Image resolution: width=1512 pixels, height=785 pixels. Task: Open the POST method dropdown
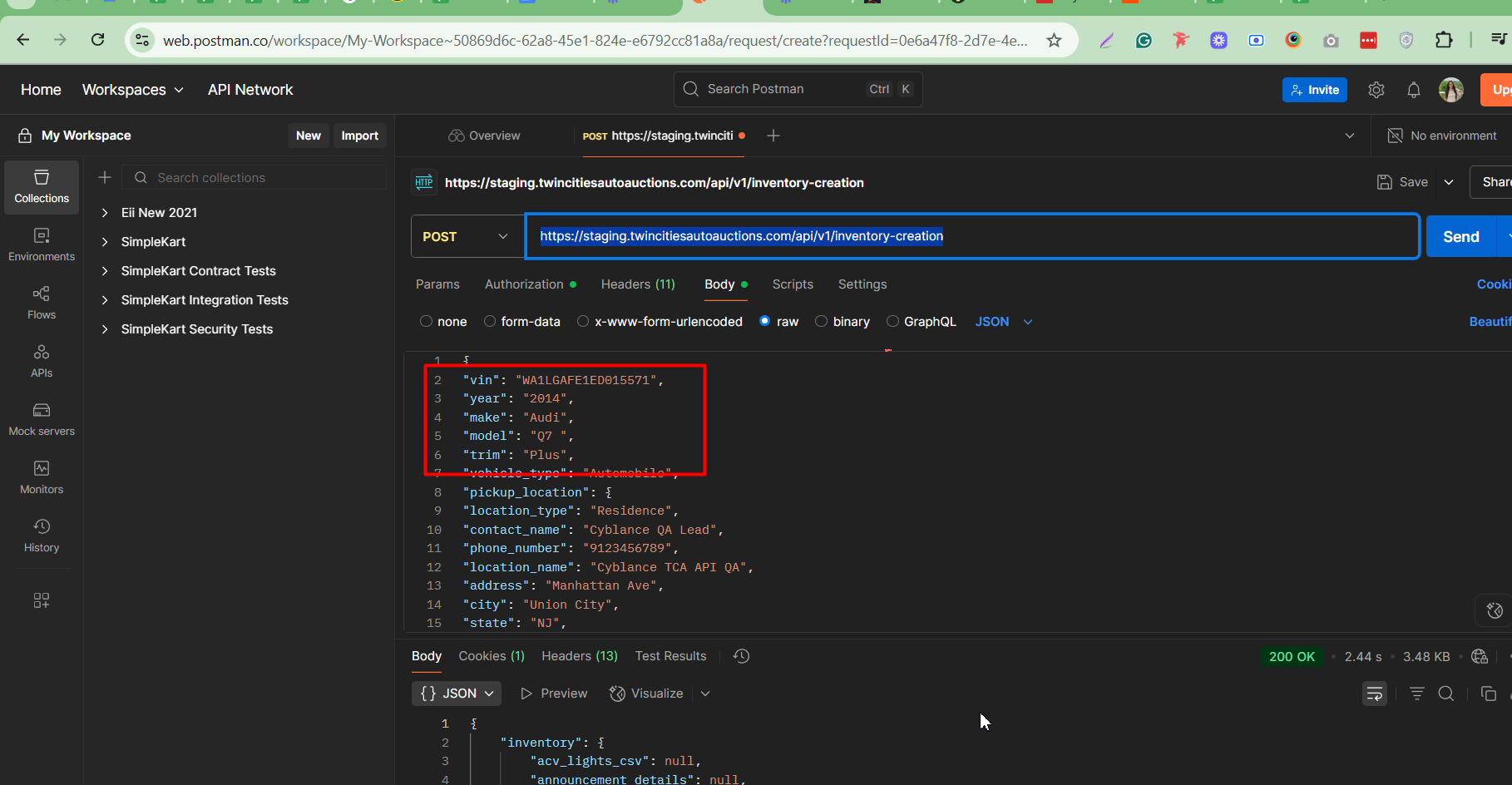(466, 236)
